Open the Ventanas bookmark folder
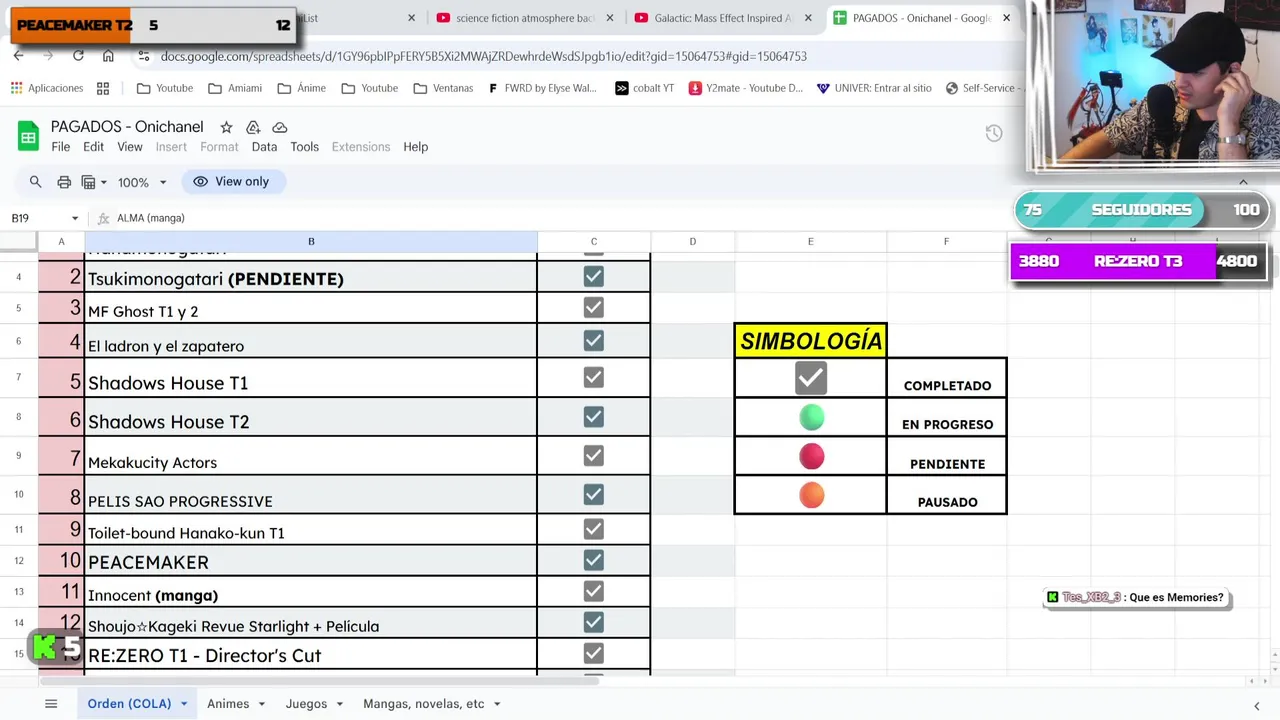1280x720 pixels. point(443,88)
